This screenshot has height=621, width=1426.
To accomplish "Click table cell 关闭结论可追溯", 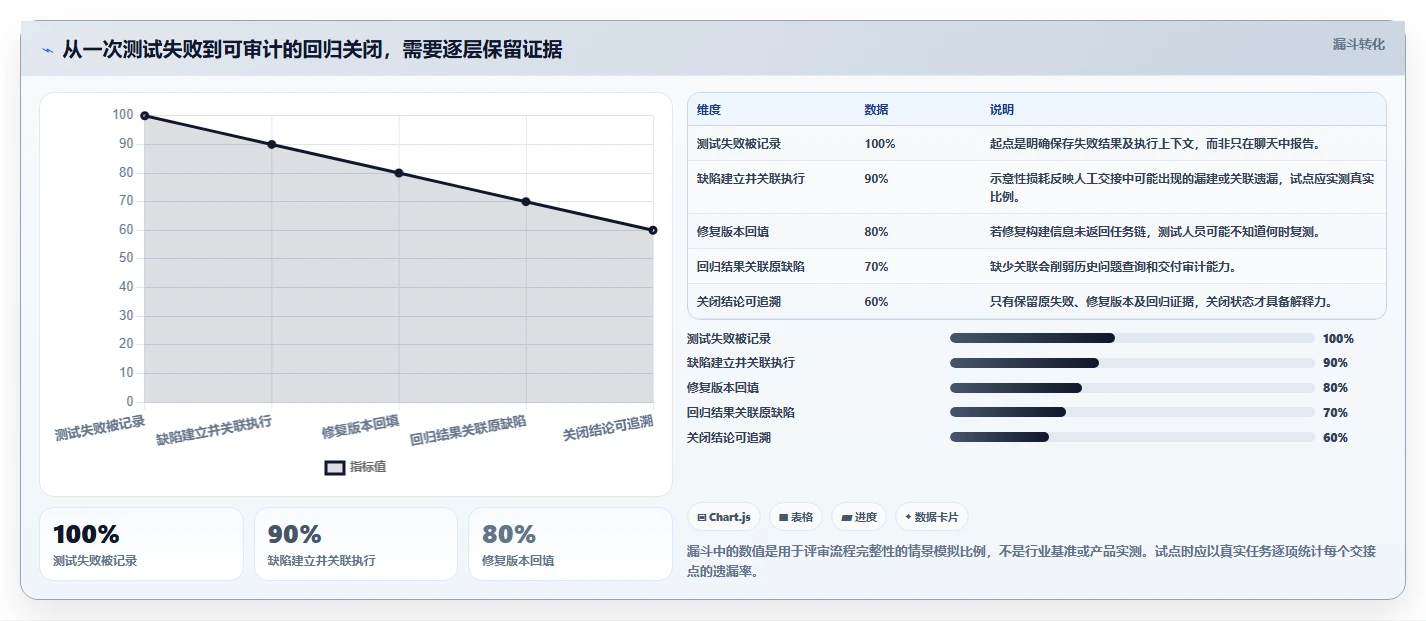I will coord(739,302).
